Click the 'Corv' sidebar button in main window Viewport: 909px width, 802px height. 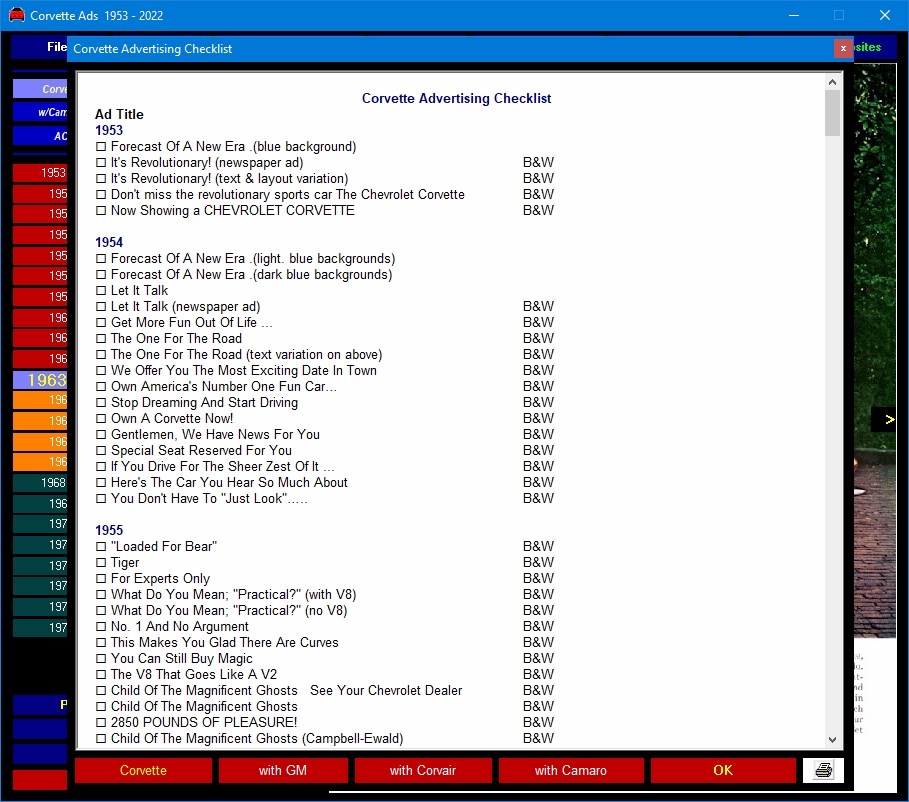(x=40, y=89)
